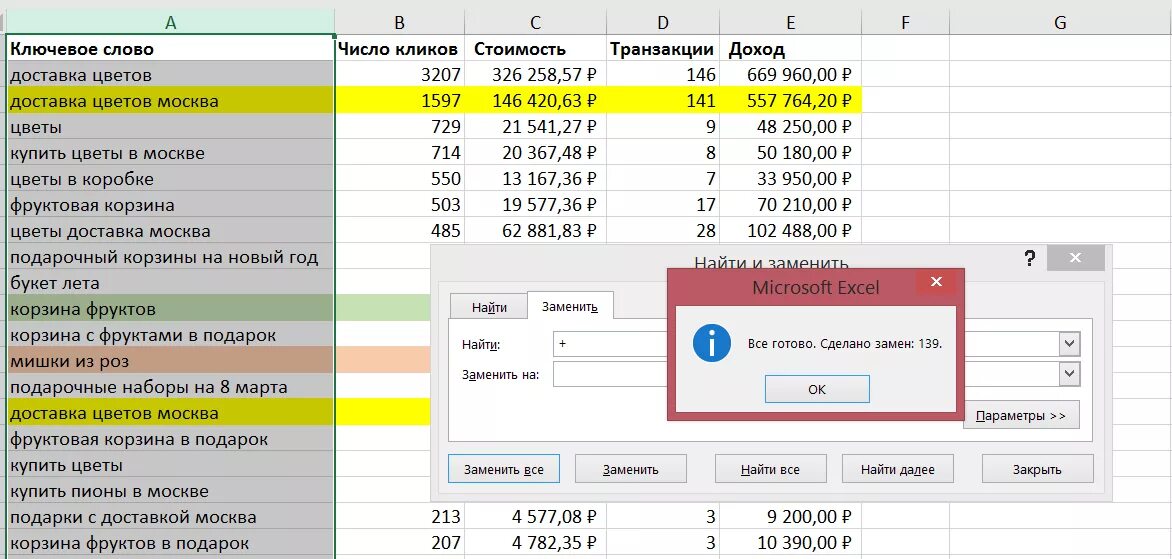The height and width of the screenshot is (559, 1172).
Task: Click the Закрыть button
Action: [x=1037, y=469]
